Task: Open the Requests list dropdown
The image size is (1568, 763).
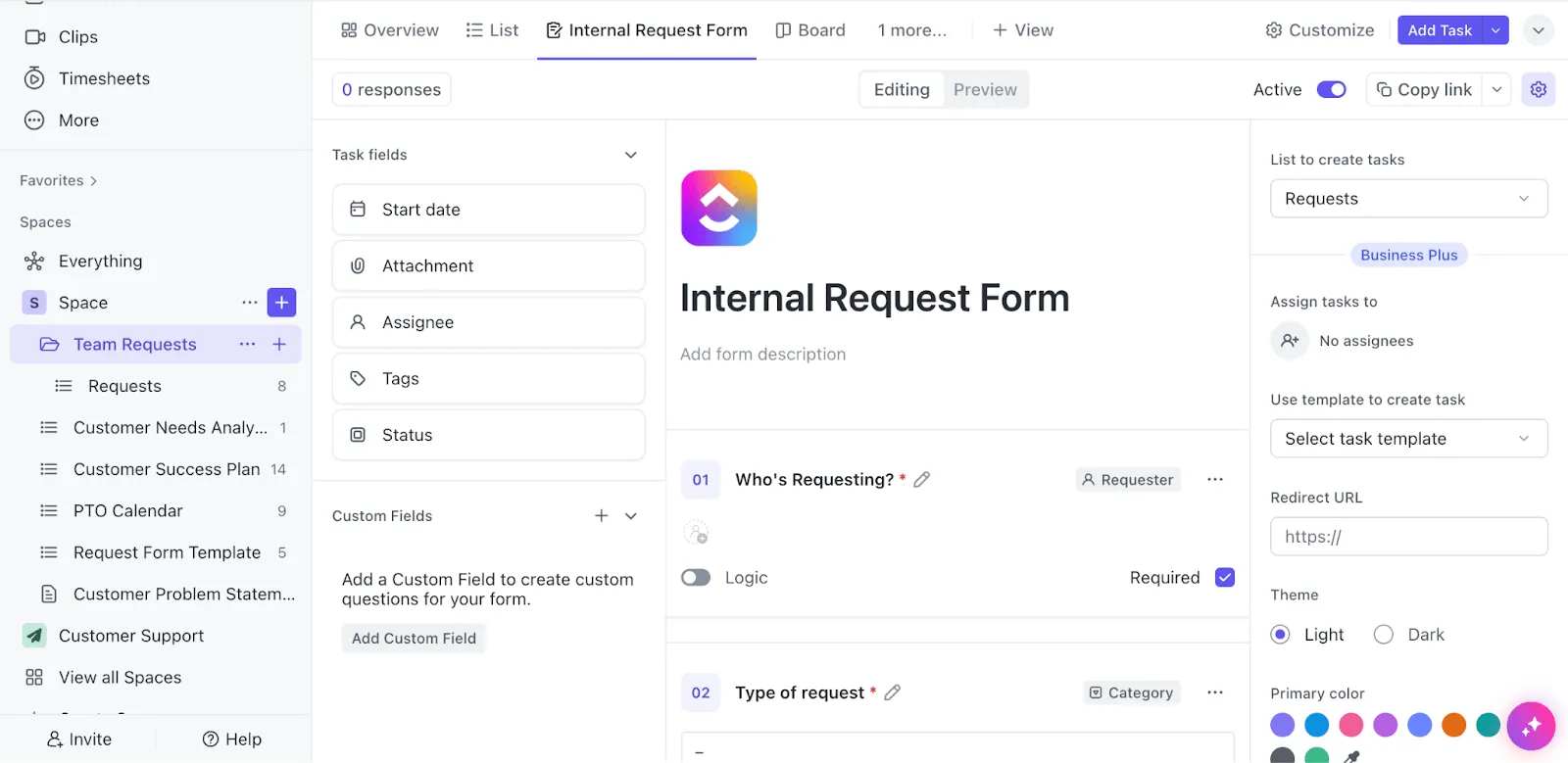Action: point(1408,199)
